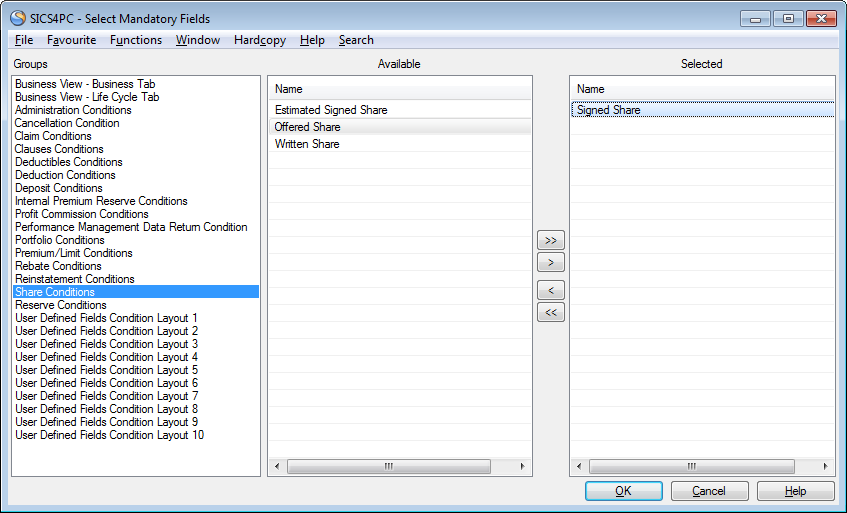Open the File menu

coord(24,40)
